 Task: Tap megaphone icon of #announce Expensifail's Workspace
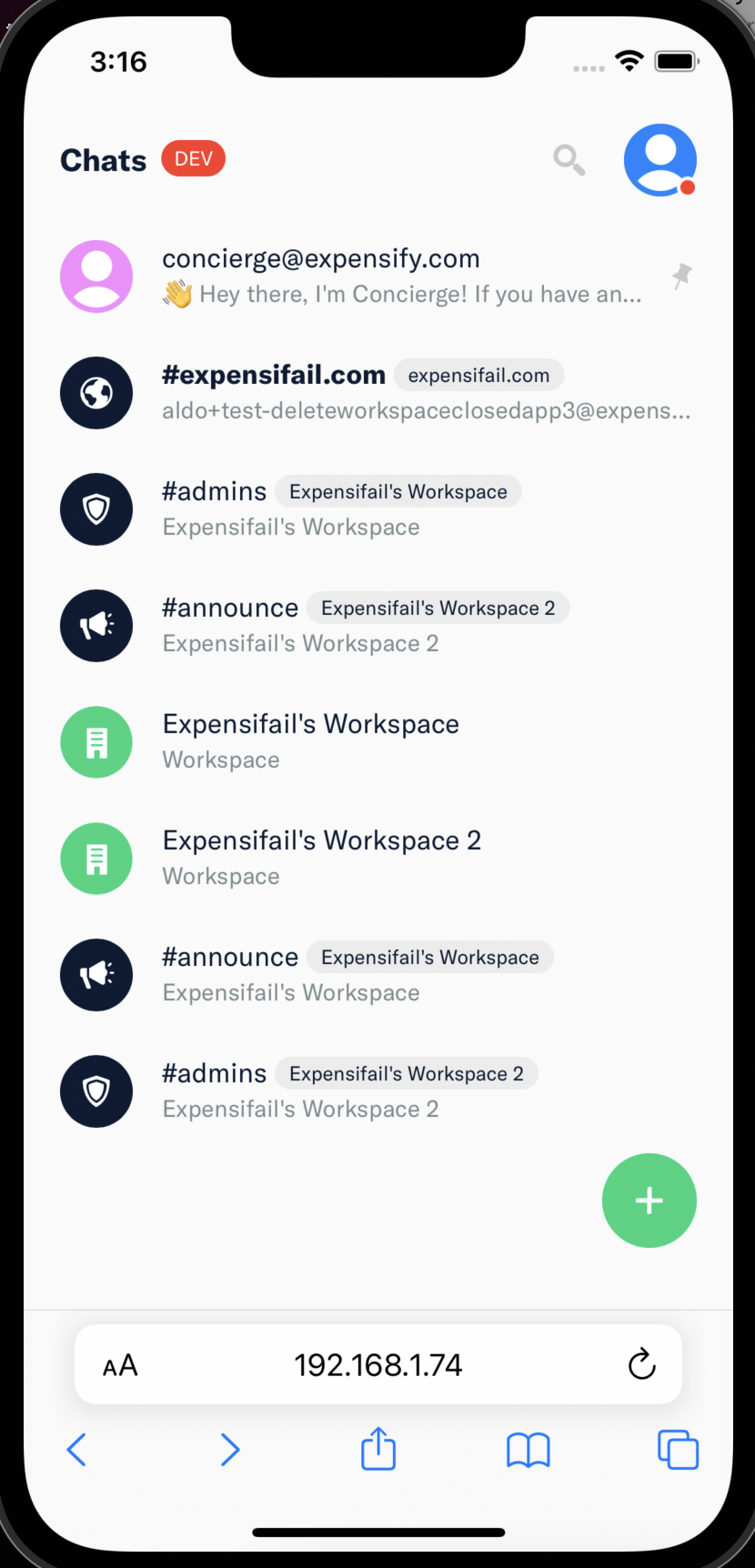point(96,975)
